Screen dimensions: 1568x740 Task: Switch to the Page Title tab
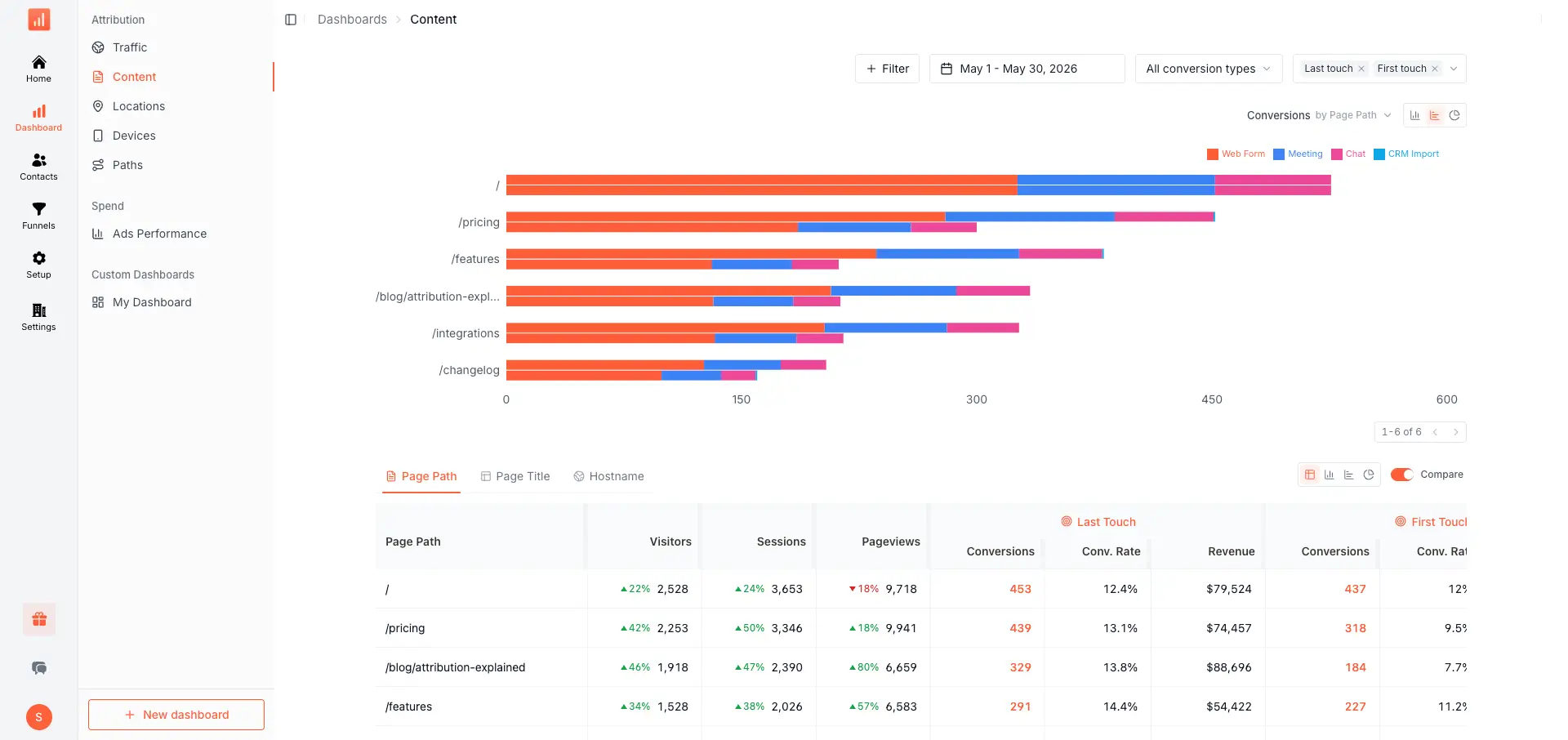(515, 476)
